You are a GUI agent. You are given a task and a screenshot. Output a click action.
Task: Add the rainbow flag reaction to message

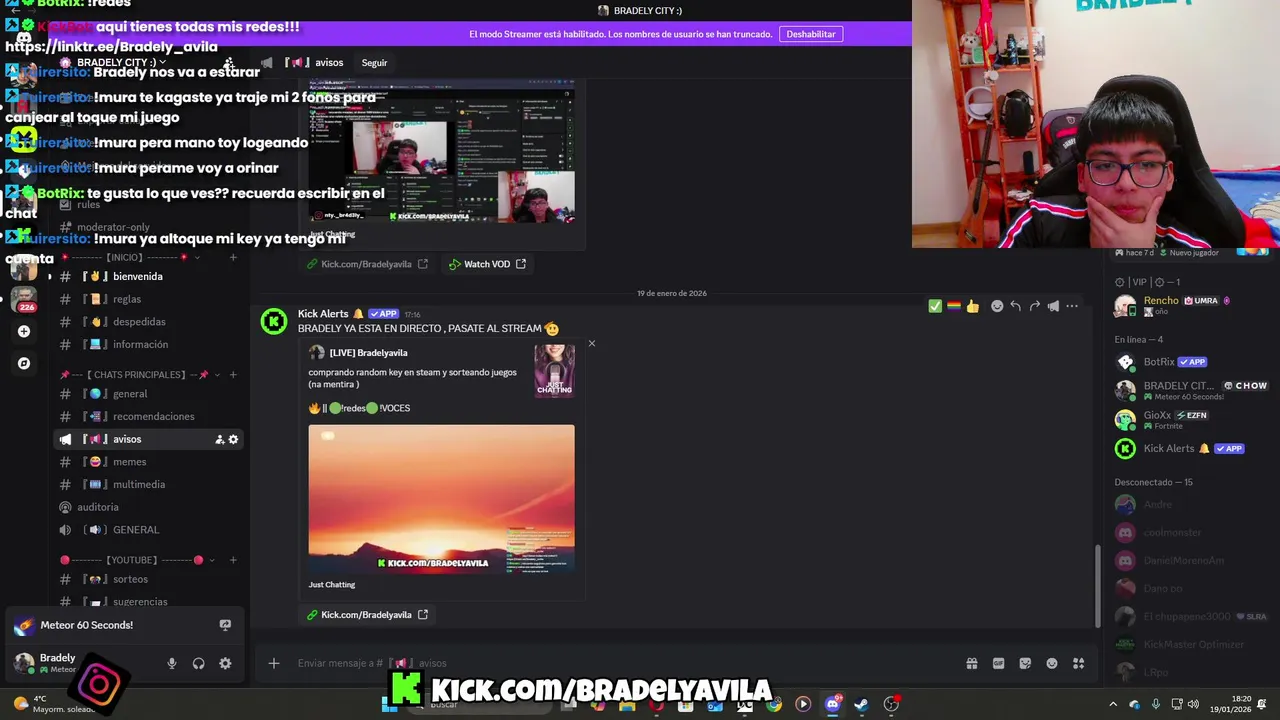(x=953, y=306)
